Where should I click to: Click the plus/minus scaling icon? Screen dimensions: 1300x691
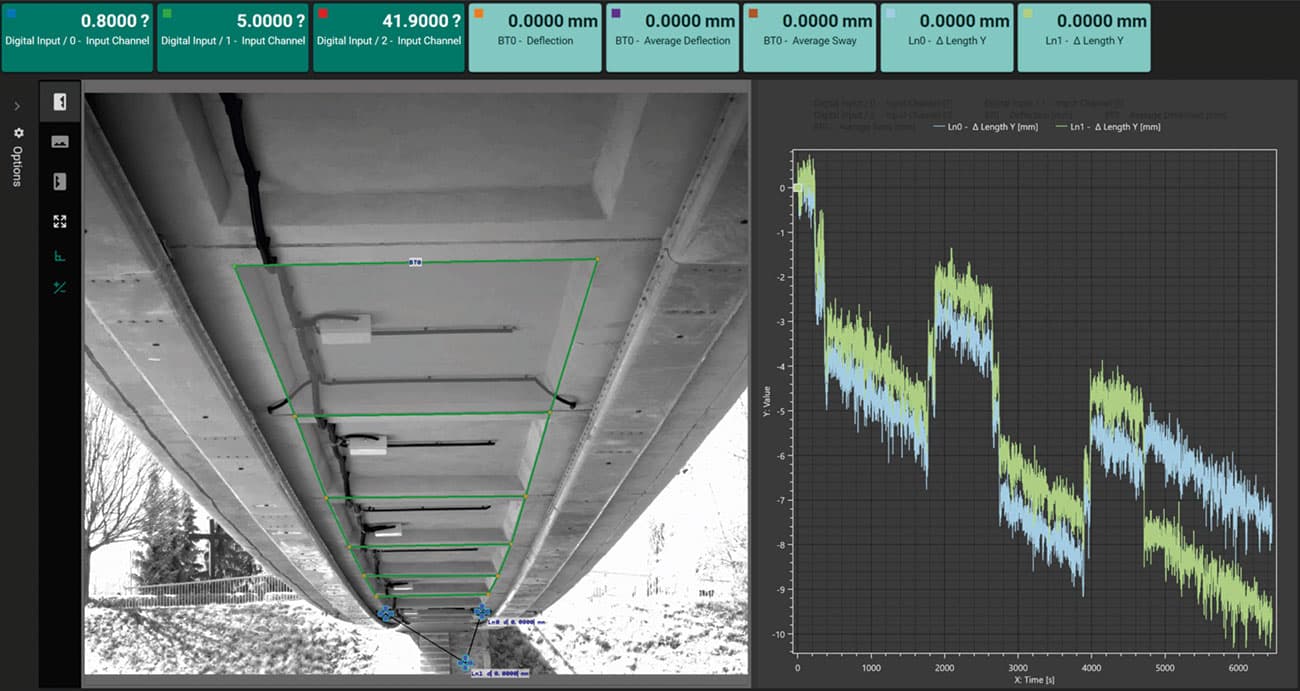(60, 288)
